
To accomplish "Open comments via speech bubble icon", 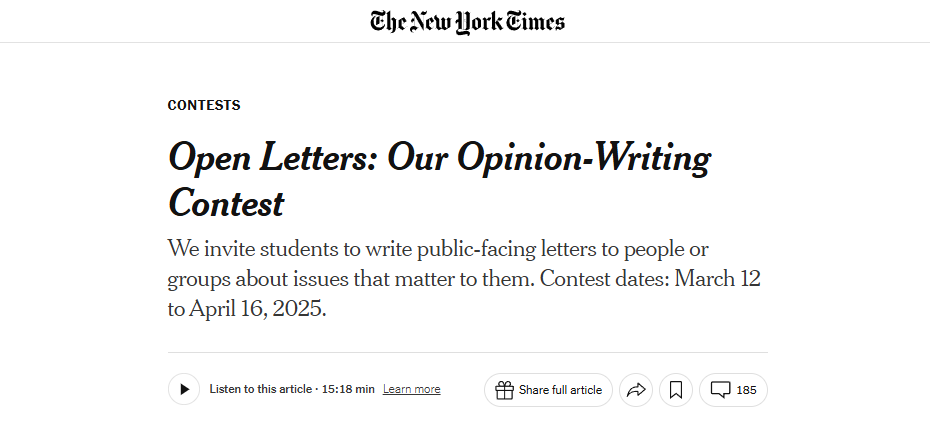I will 720,390.
